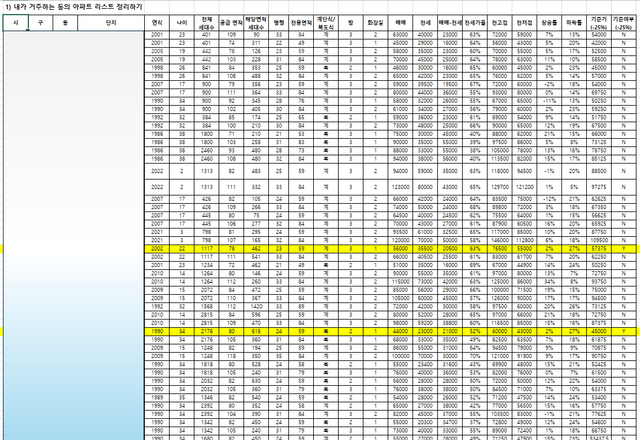Click the 상승률 value -12%
Screen dimensions: 640x440
pos(549,199)
